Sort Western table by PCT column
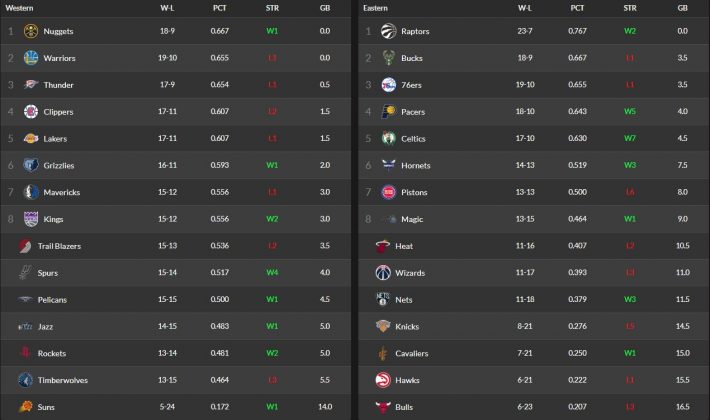 [x=219, y=7]
